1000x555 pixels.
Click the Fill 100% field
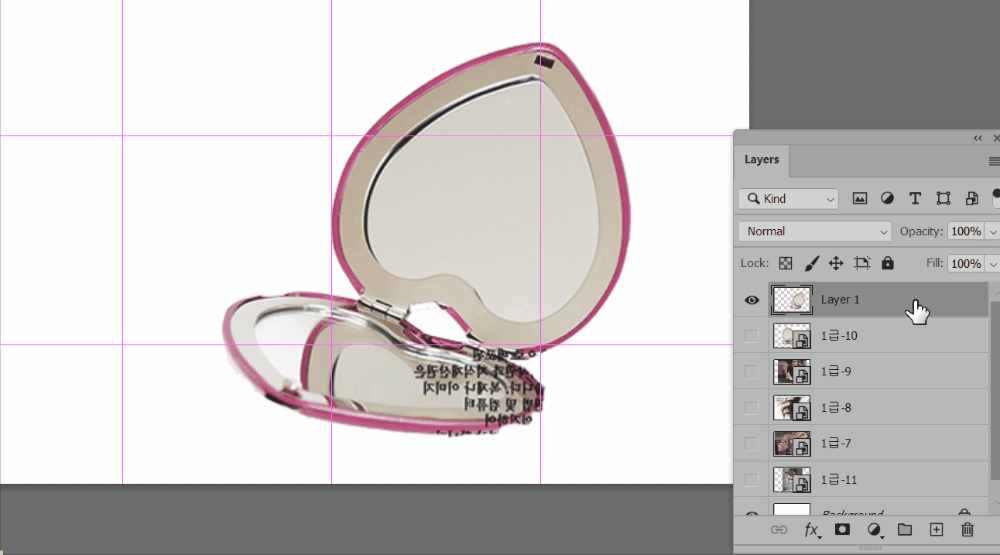click(x=966, y=263)
